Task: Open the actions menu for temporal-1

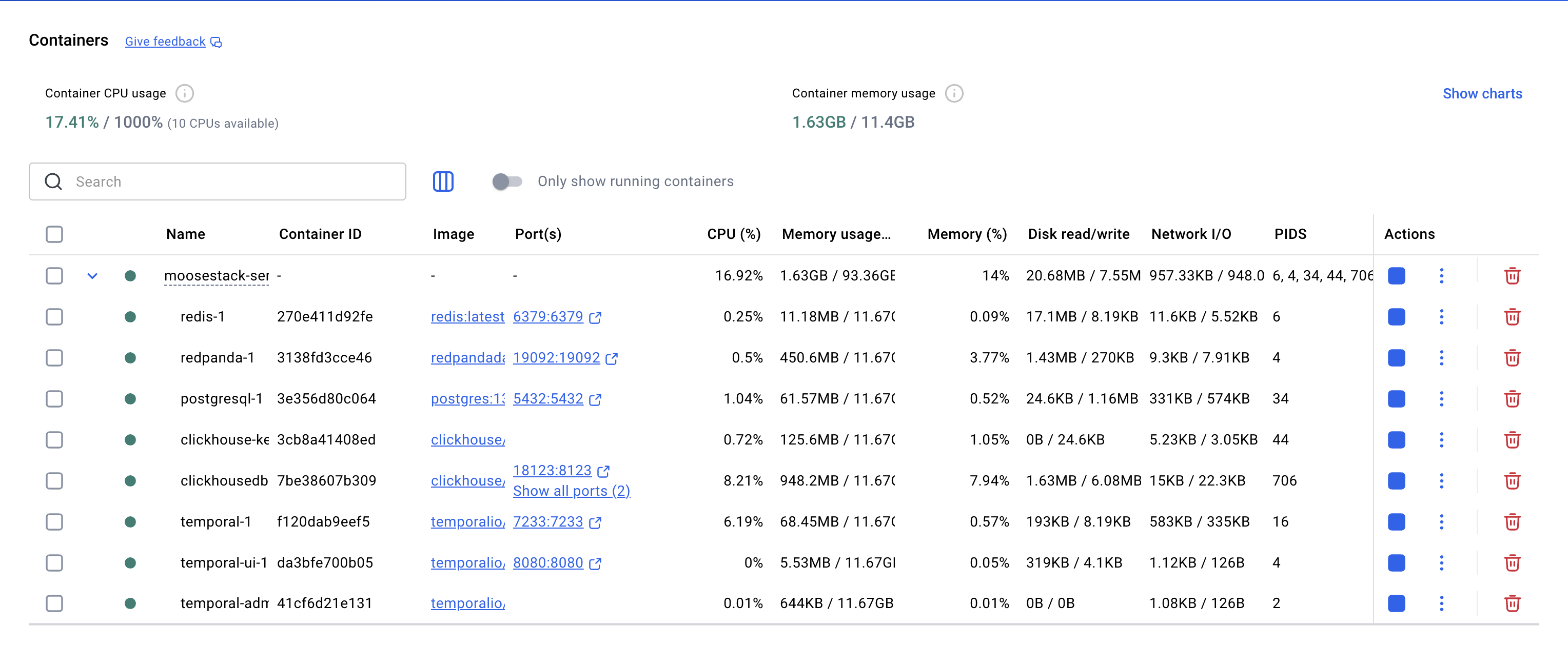Action: click(1441, 521)
